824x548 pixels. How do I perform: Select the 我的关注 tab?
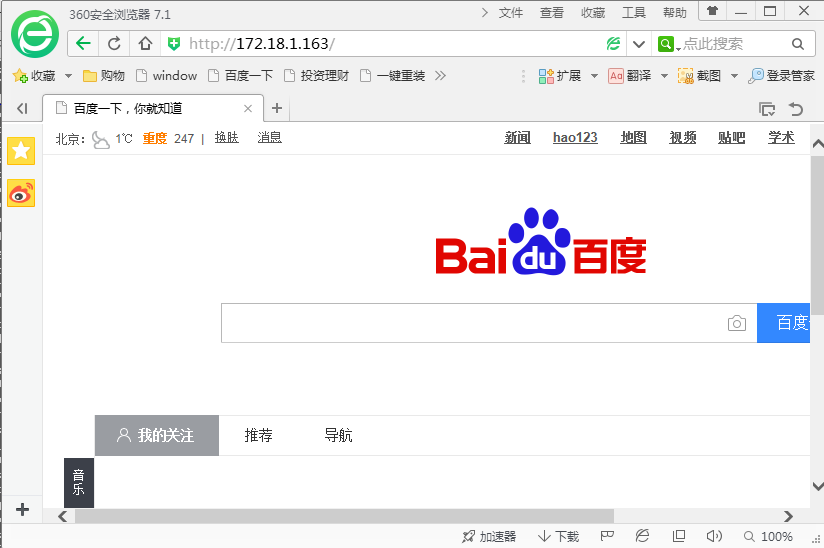157,435
